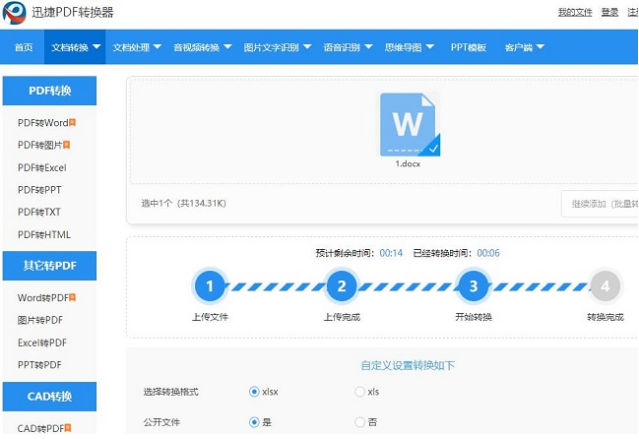Open CAD转PDF in the sidebar
The width and height of the screenshot is (639, 439).
click(40, 428)
